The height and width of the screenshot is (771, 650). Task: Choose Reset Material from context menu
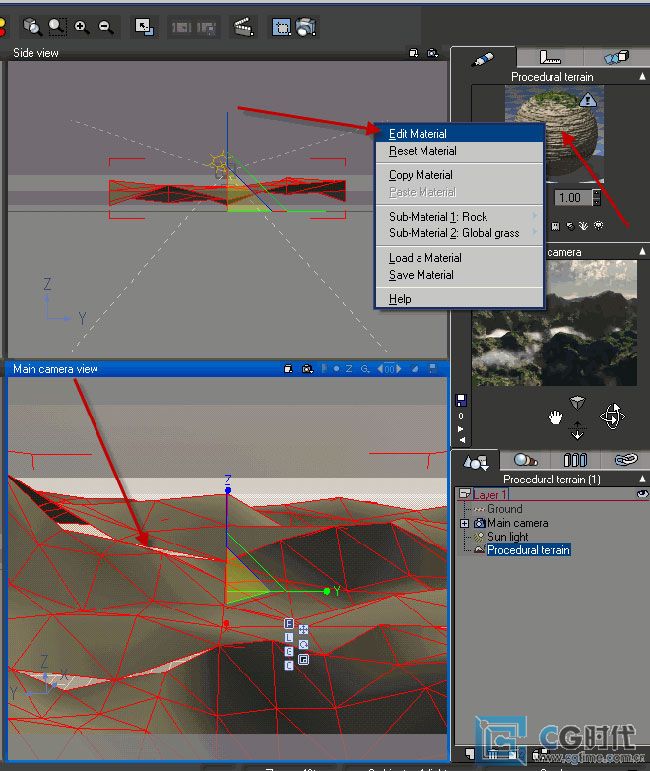[x=459, y=151]
